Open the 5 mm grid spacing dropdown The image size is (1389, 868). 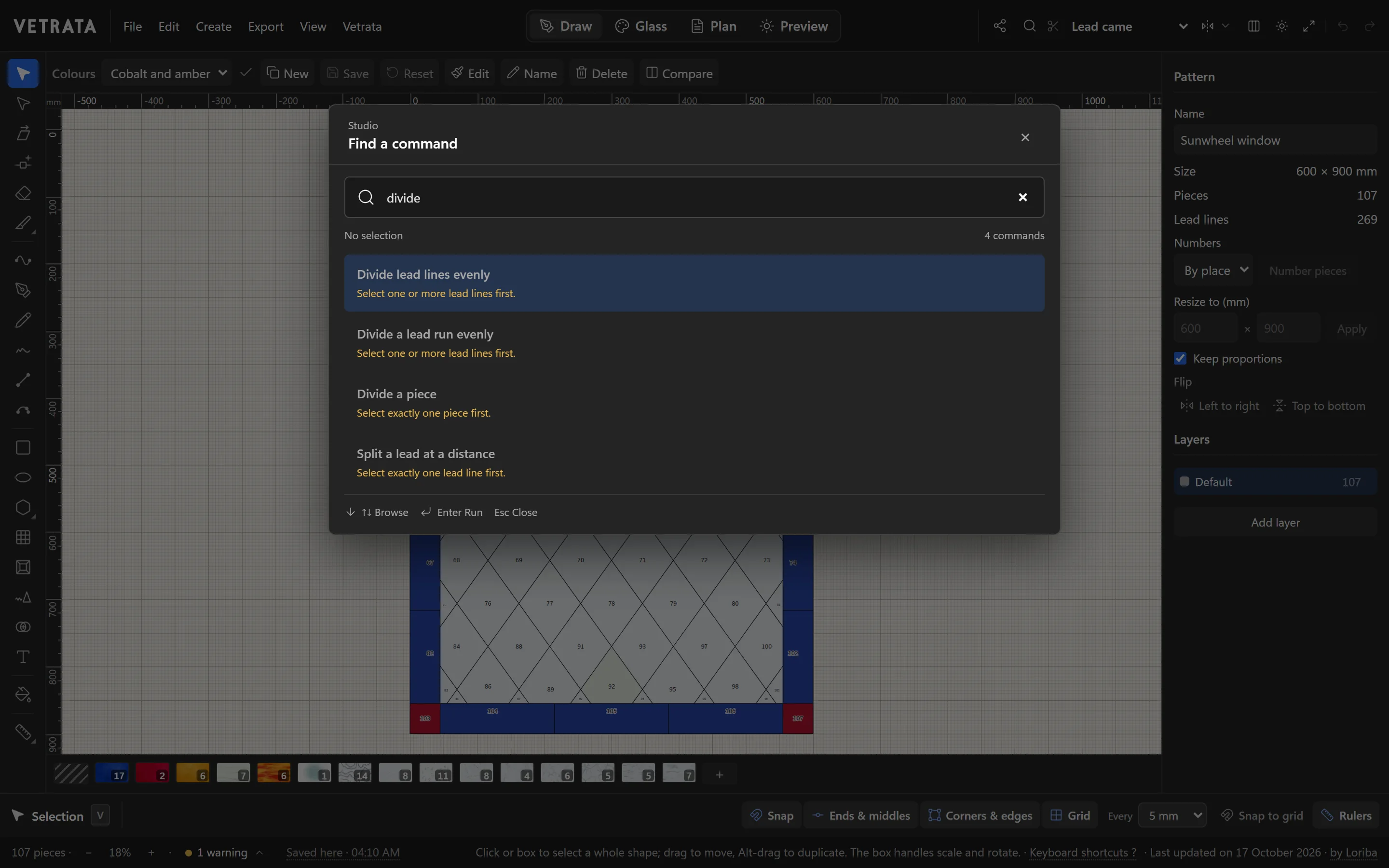coord(1172,815)
